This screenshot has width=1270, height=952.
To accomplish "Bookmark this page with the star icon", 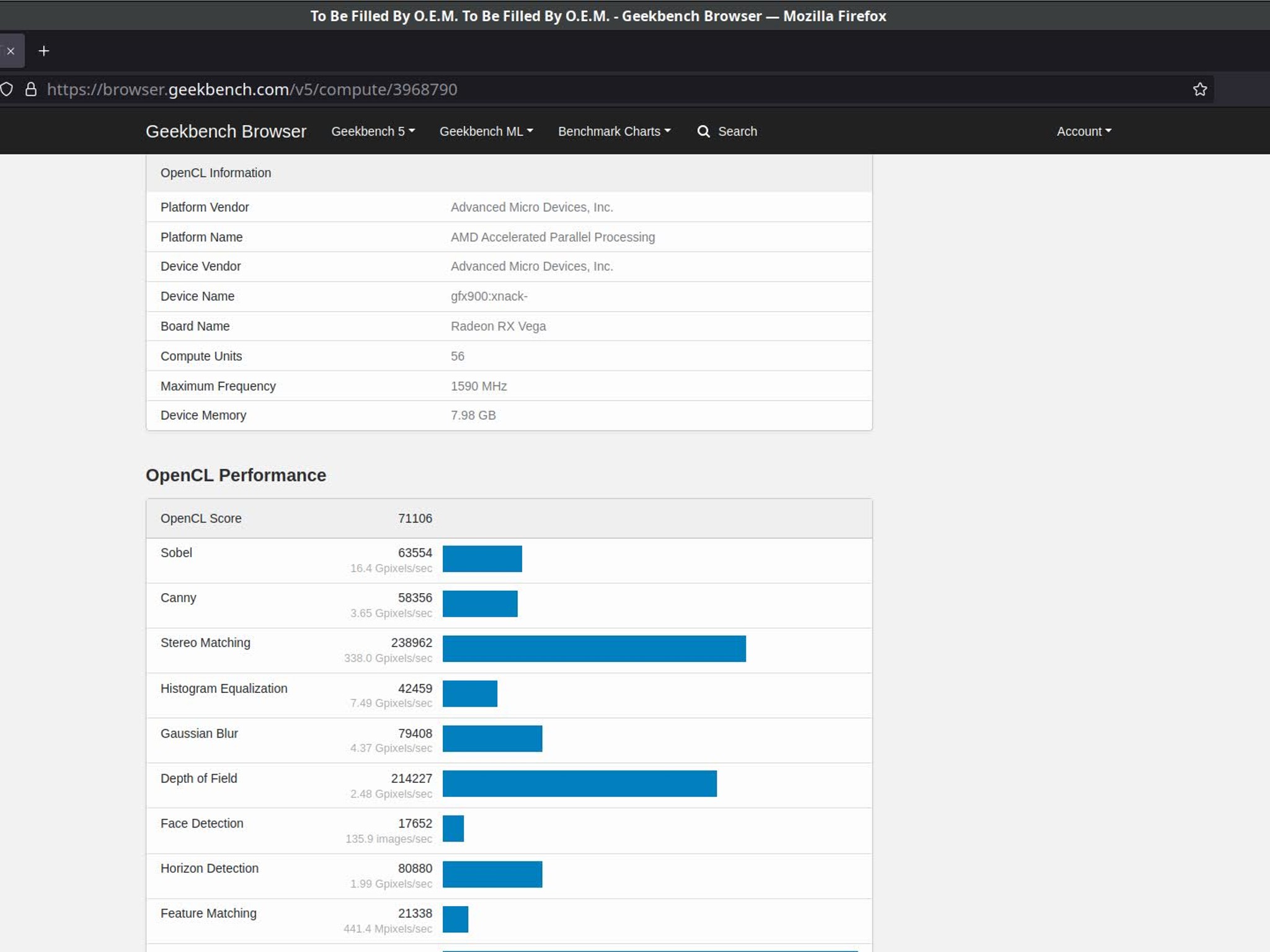I will click(1199, 89).
